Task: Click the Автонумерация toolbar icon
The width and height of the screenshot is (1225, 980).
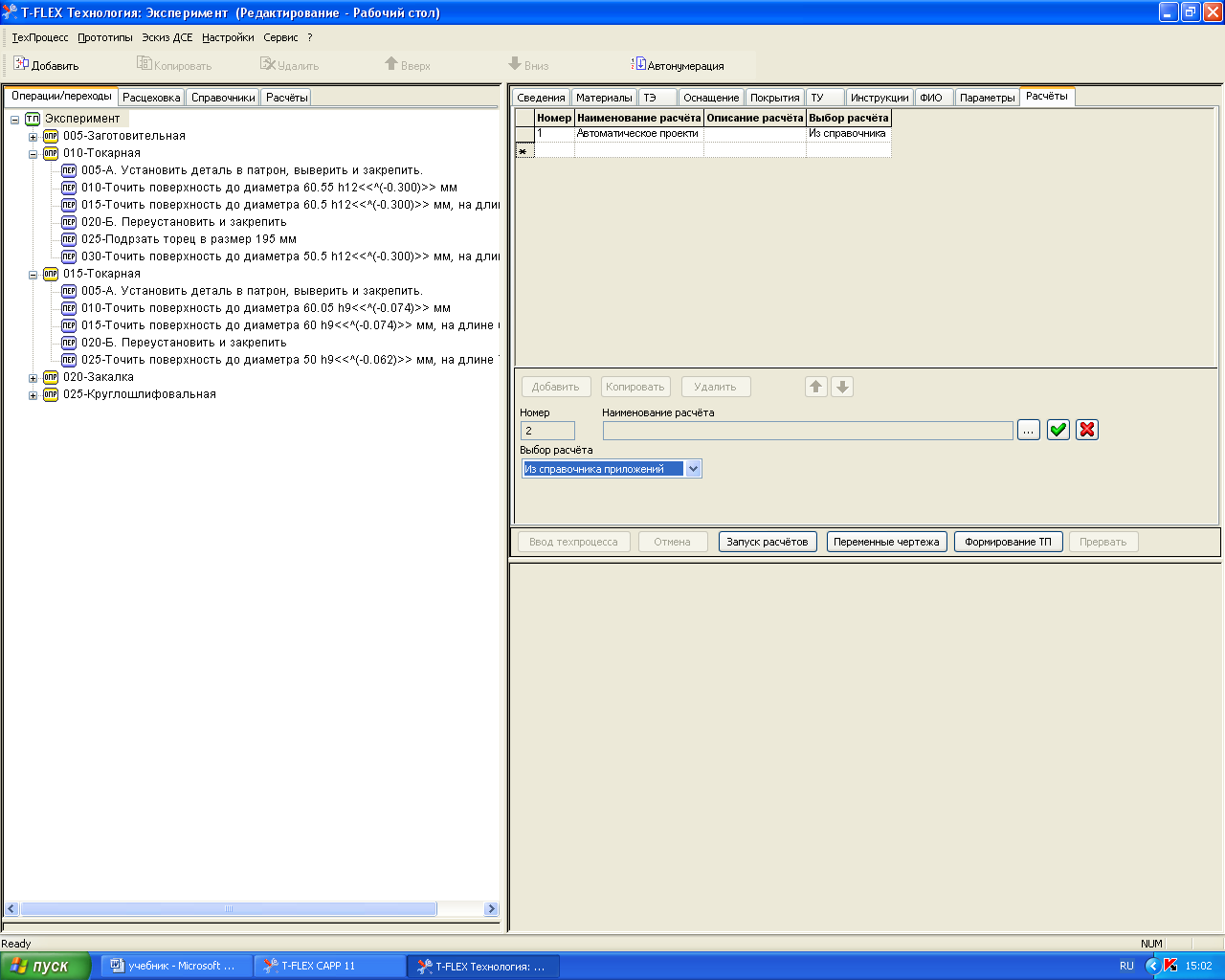Action: (638, 64)
